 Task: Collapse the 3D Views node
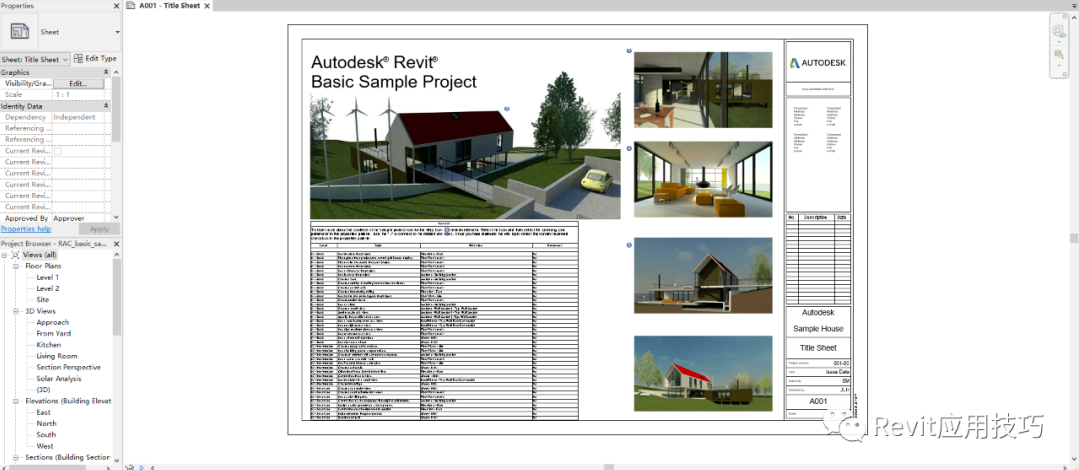point(16,311)
